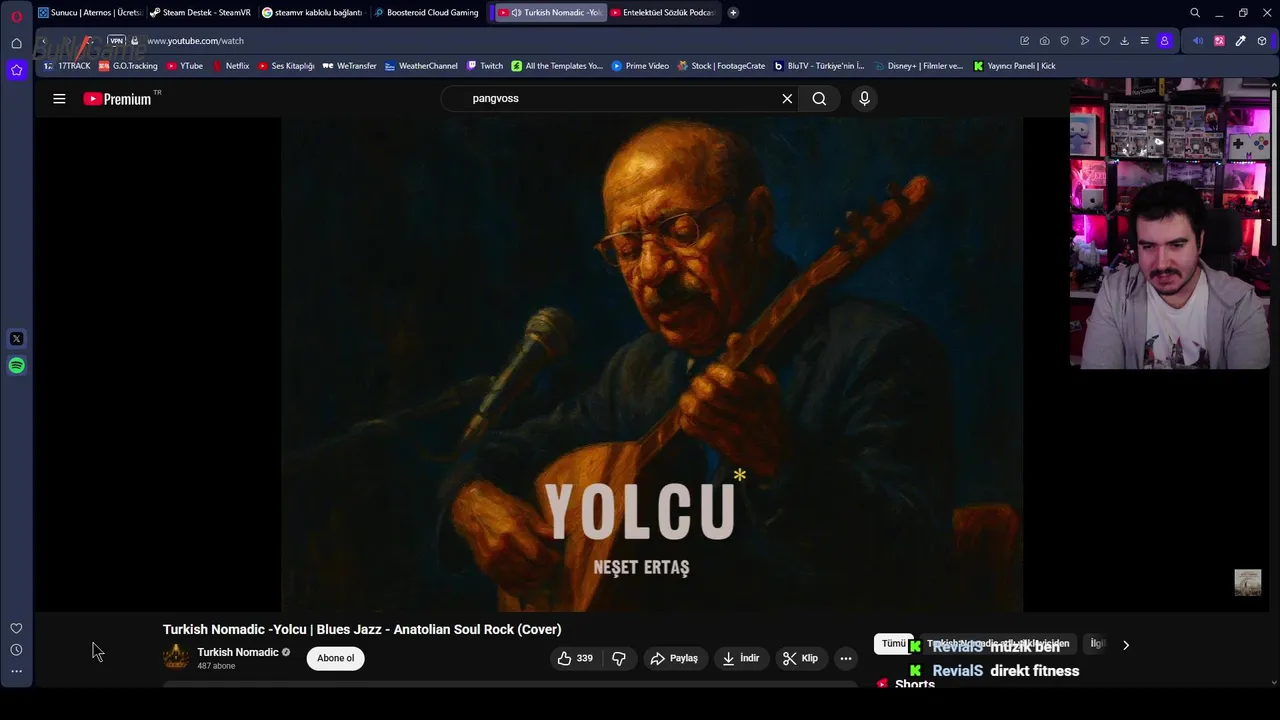Switch to Sunucu | Aternos tab
This screenshot has width=1280, height=720.
coord(90,13)
